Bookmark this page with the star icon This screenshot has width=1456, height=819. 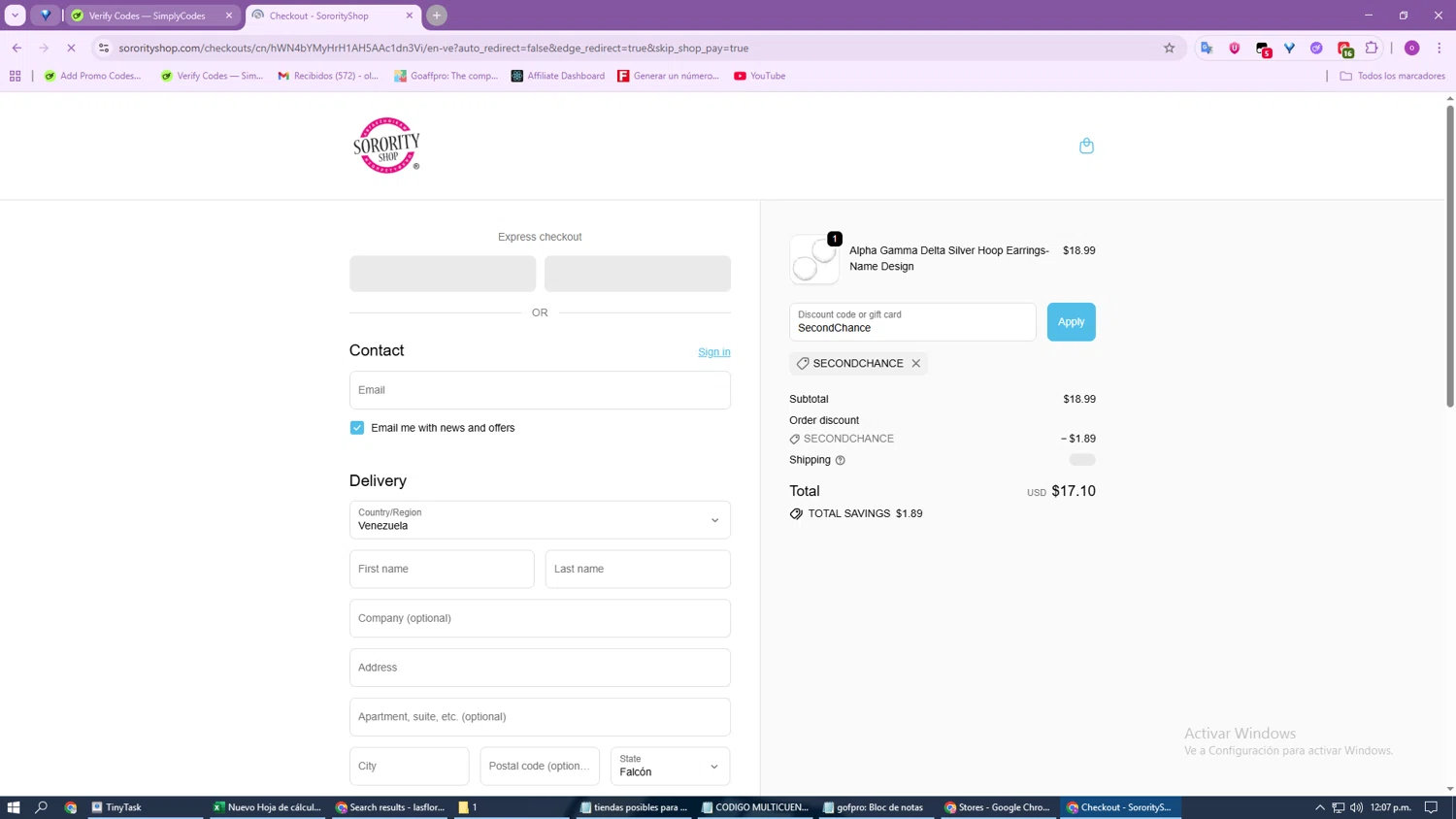(1169, 48)
